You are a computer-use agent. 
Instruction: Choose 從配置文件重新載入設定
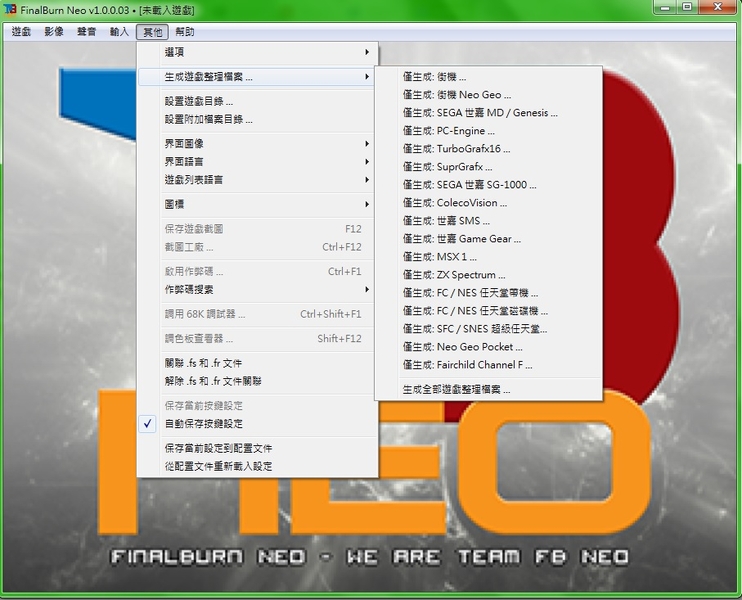pyautogui.click(x=258, y=466)
